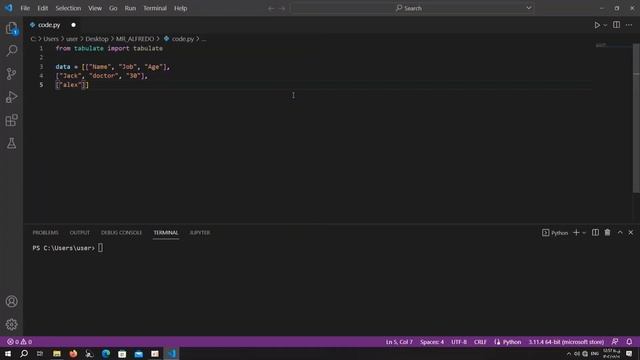Open errors and warnings status indicator
Screen dimensions: 640x360
point(19,342)
